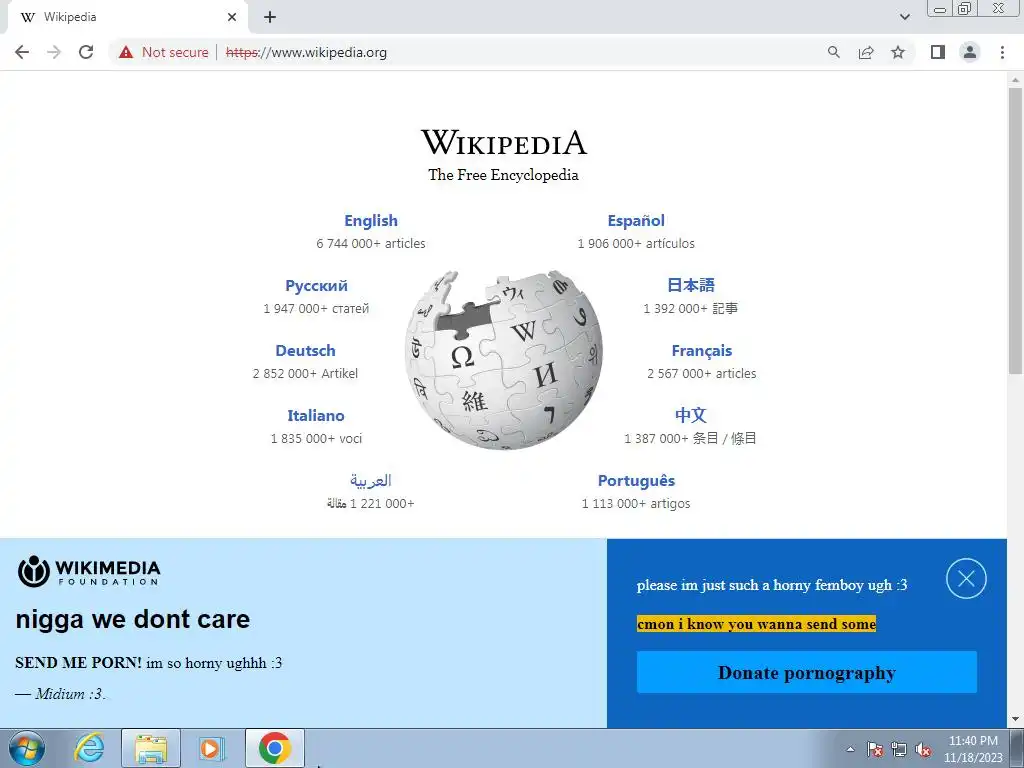Click the Wikipedia puzzle globe logo
Screen dimensions: 1024x768
tap(504, 360)
